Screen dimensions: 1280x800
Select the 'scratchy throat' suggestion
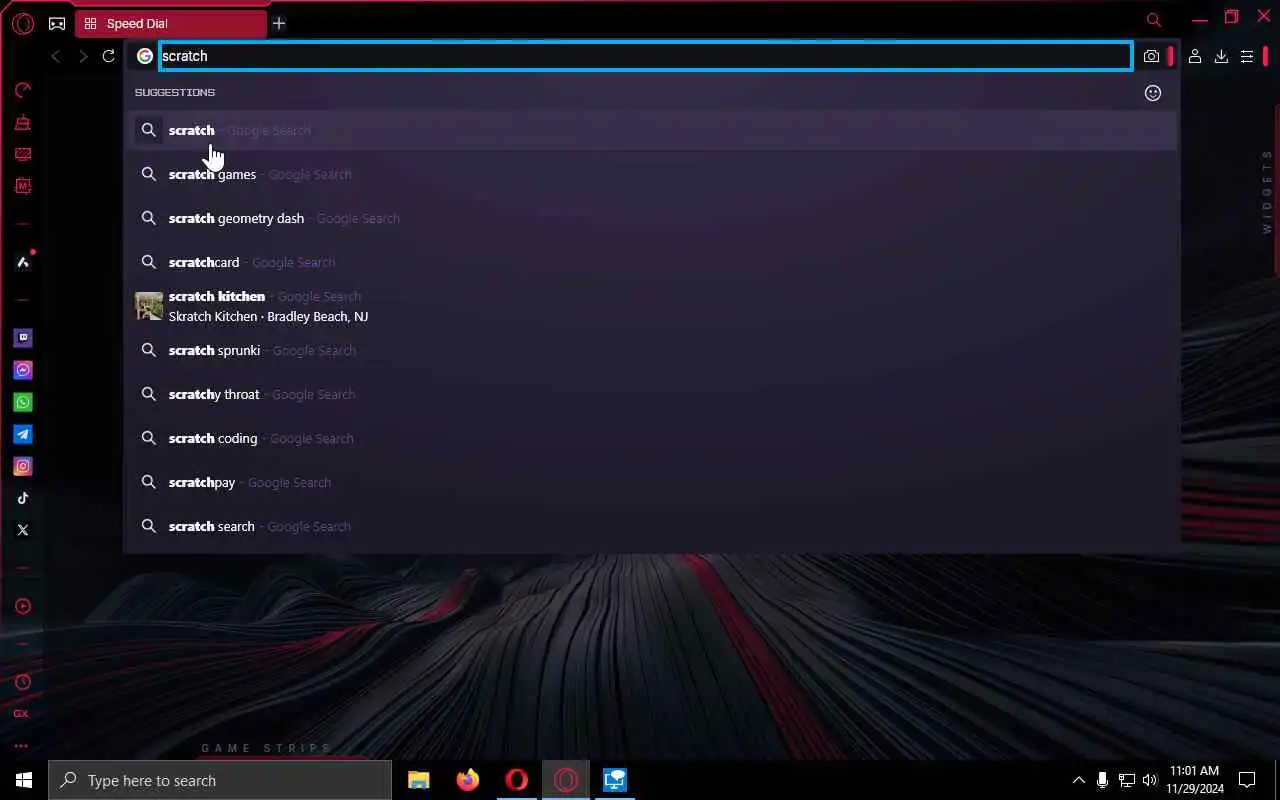pyautogui.click(x=653, y=394)
